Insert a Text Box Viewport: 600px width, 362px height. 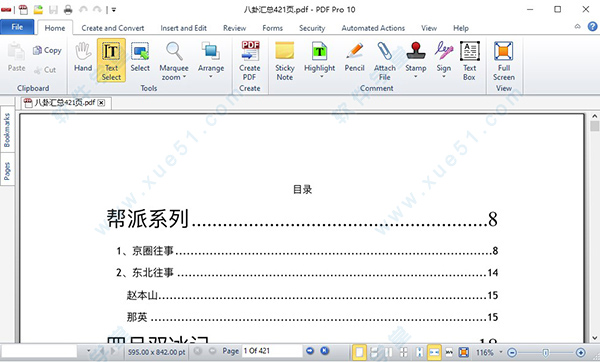click(x=470, y=60)
